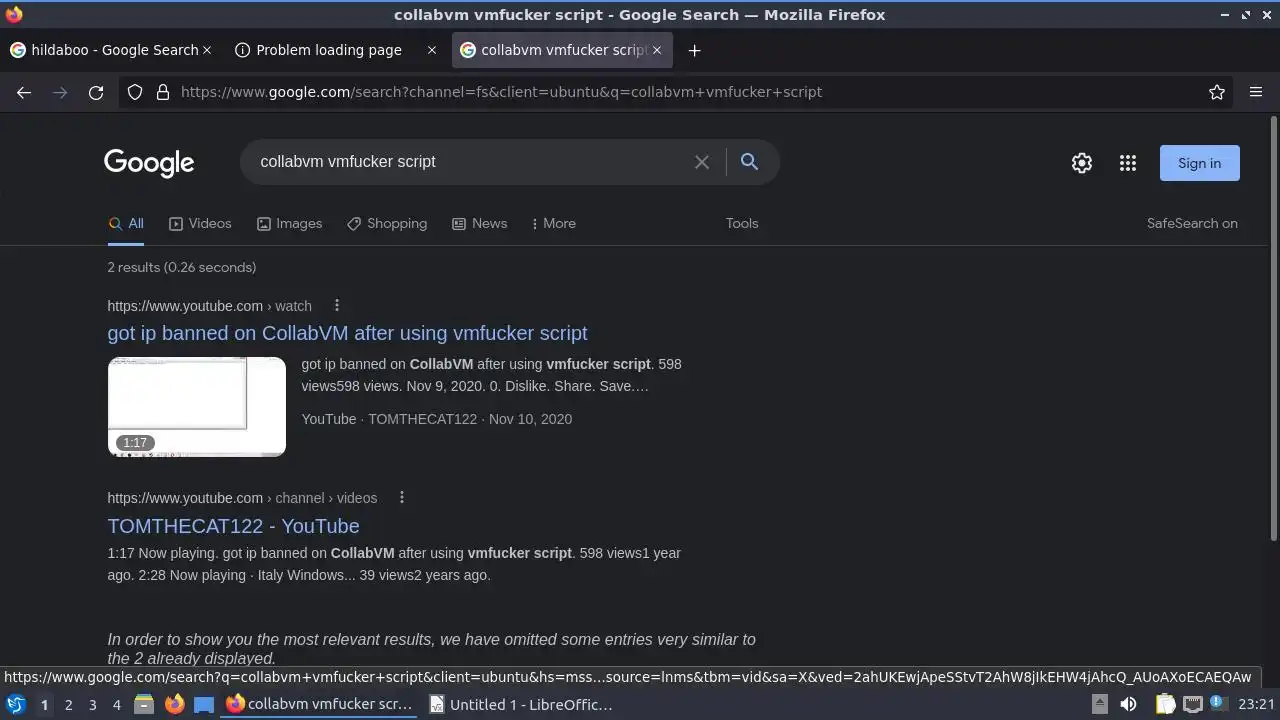Focus the Firefox taskbar window entry
The width and height of the screenshot is (1280, 720).
[x=319, y=704]
